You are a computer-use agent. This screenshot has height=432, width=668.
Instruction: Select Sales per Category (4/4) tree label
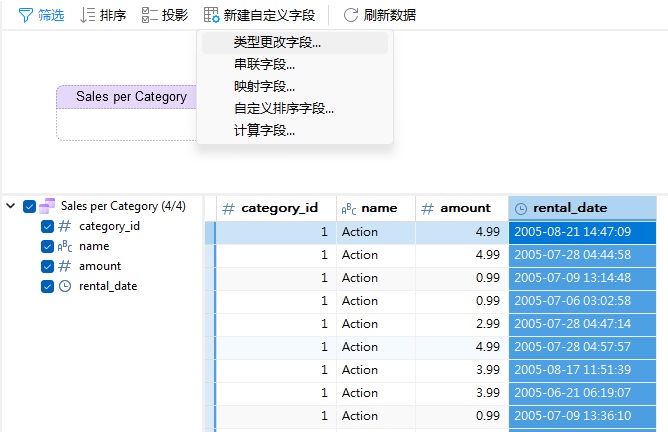point(123,206)
